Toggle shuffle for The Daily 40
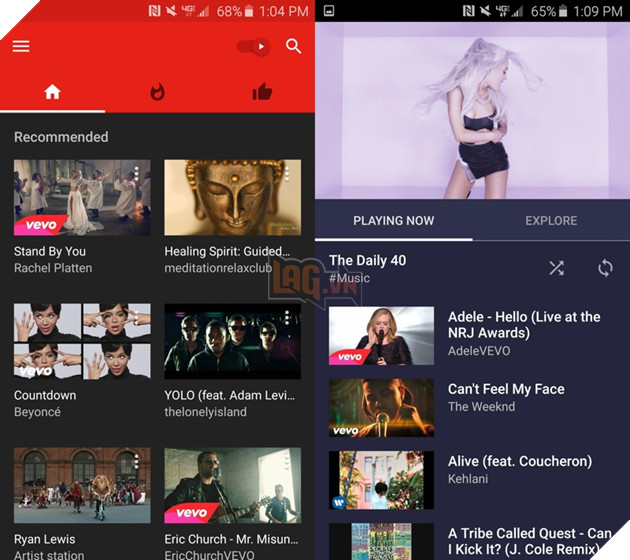This screenshot has height=560, width=630. pos(556,268)
